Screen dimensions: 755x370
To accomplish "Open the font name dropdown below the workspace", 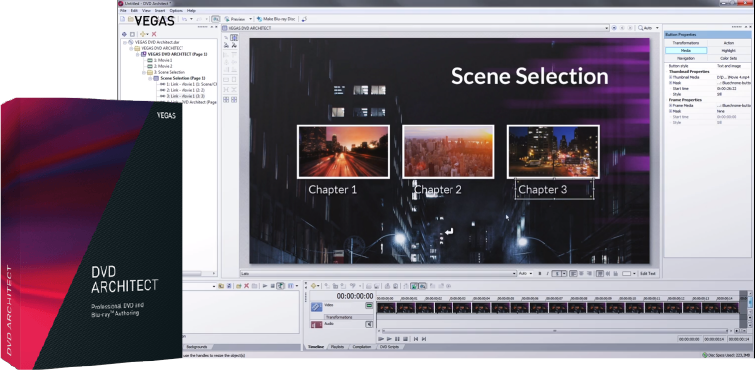I will tap(514, 274).
